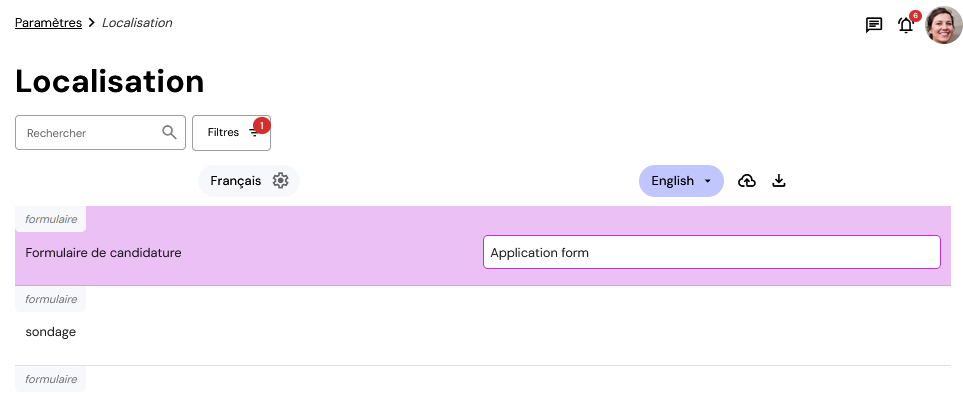Download translations file icon
The height and width of the screenshot is (397, 963).
[x=779, y=181]
